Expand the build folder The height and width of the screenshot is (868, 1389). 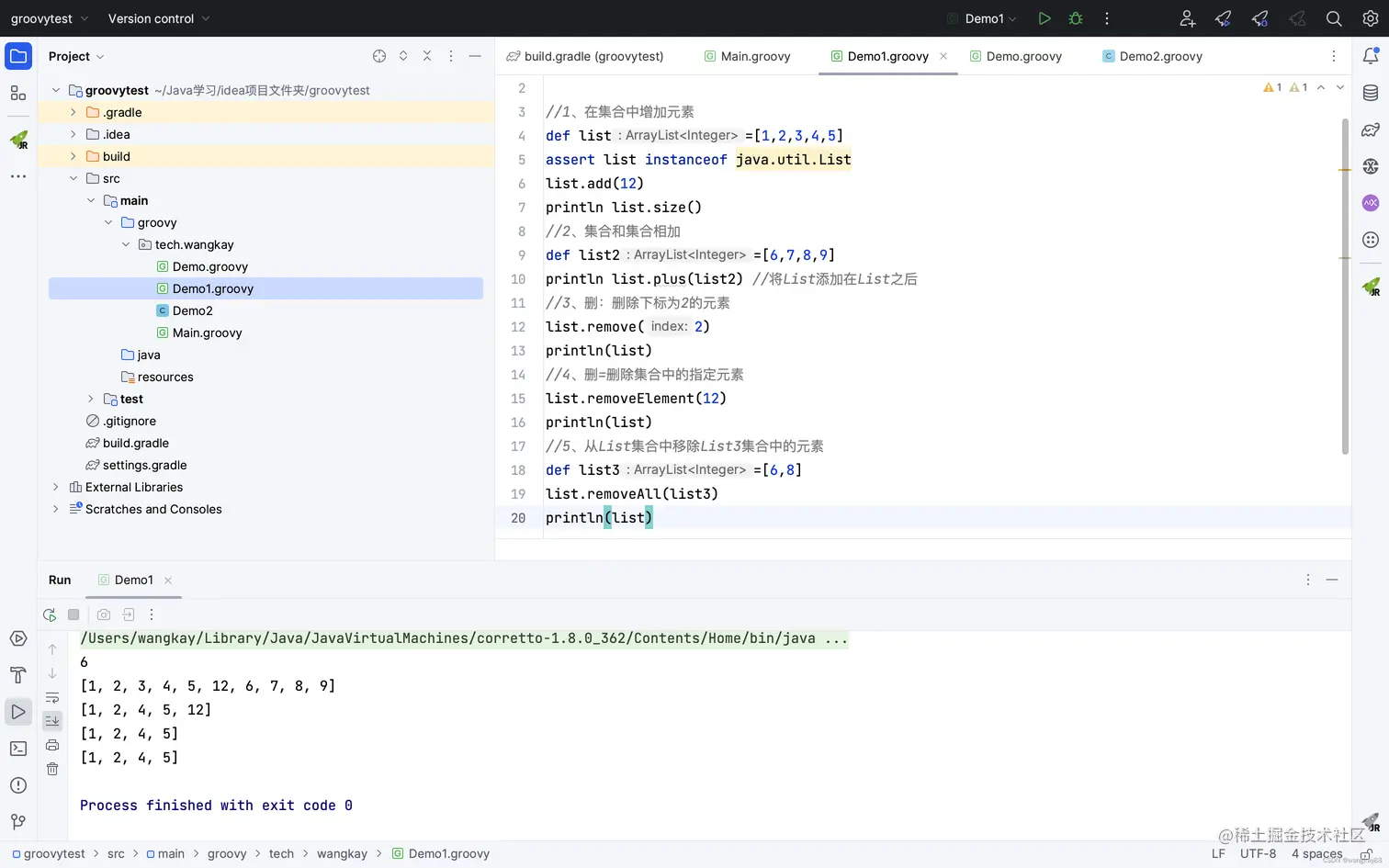pyautogui.click(x=73, y=156)
